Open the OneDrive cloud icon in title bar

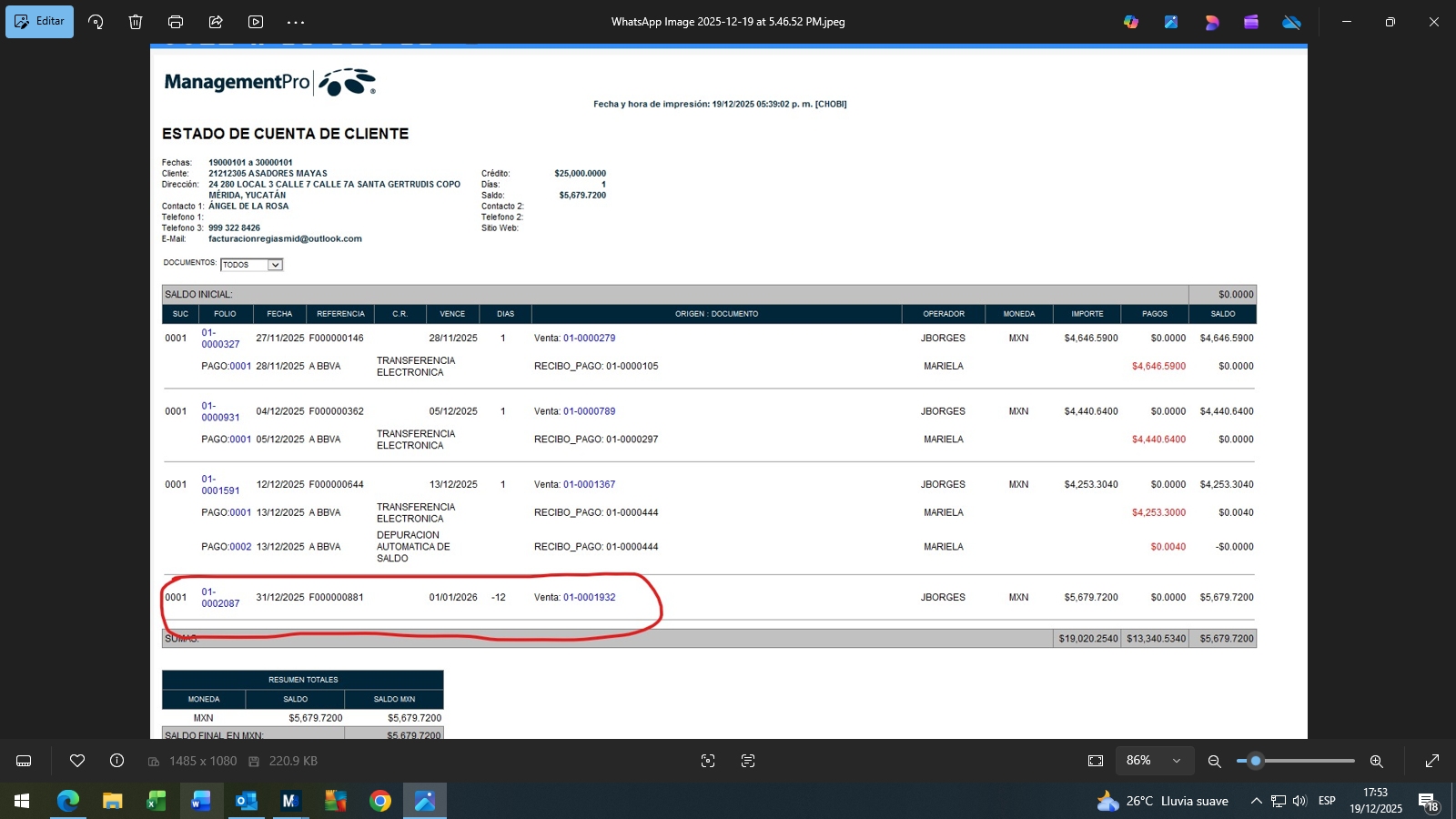pos(1291,22)
